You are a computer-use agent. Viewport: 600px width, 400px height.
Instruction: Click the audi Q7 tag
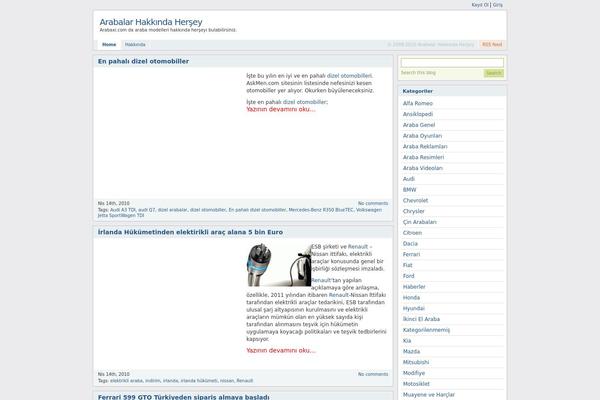point(147,210)
